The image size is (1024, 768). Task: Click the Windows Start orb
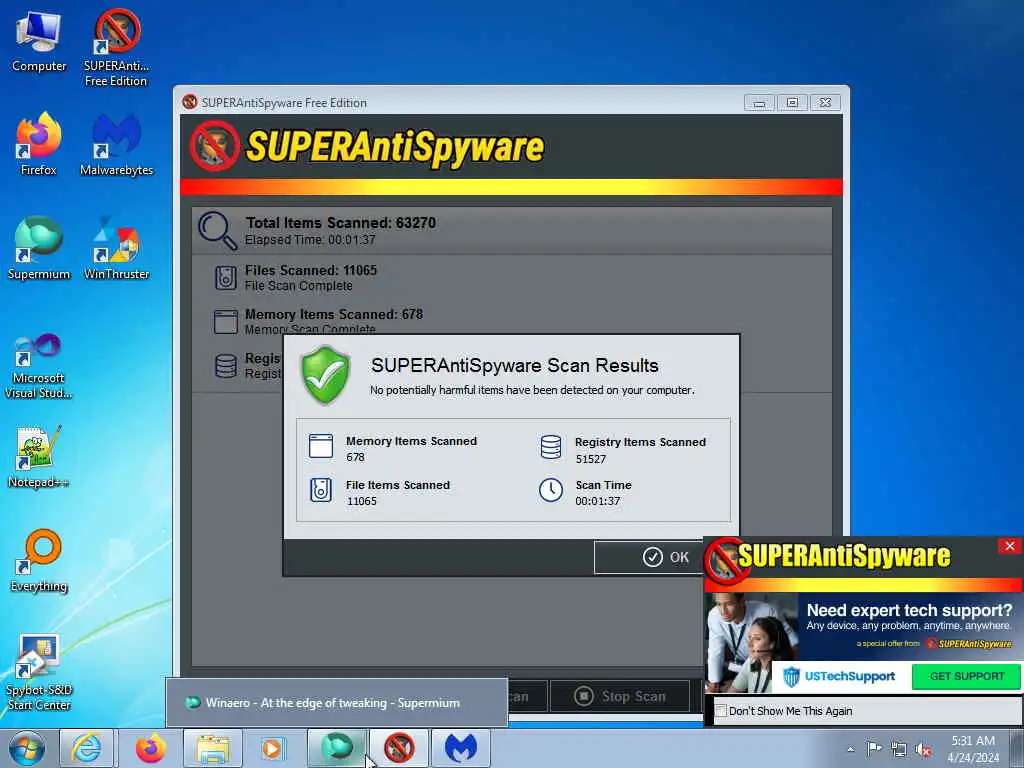tap(26, 748)
